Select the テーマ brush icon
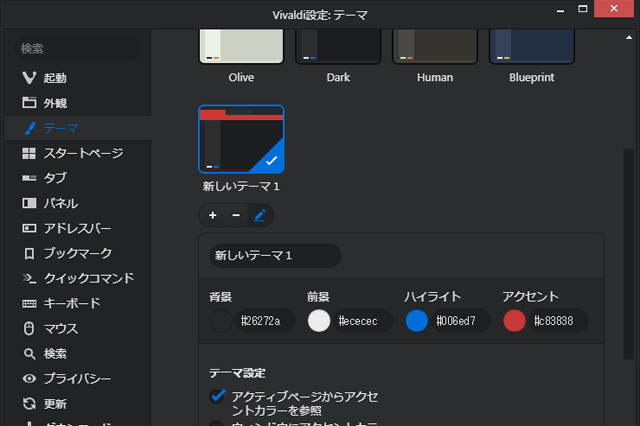Screen dimensions: 640x426 tap(30, 128)
